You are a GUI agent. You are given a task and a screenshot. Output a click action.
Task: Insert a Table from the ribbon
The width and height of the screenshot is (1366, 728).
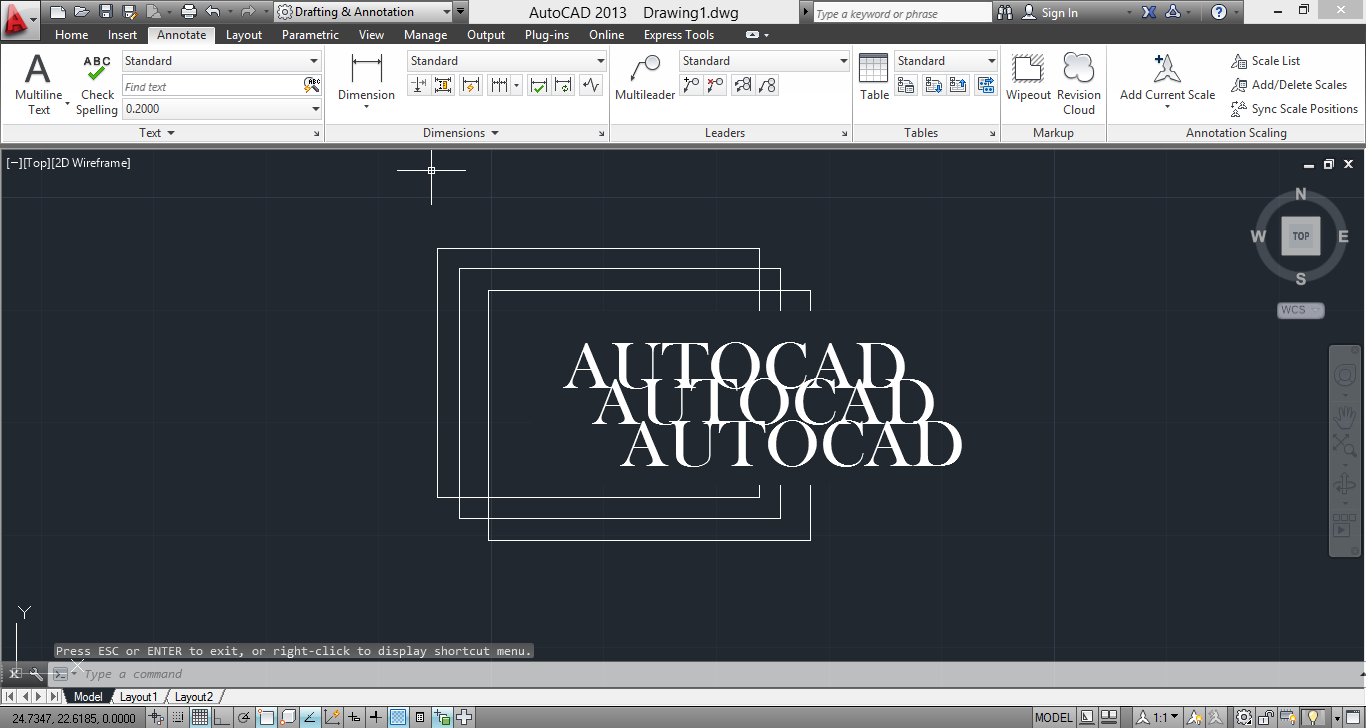[x=874, y=76]
